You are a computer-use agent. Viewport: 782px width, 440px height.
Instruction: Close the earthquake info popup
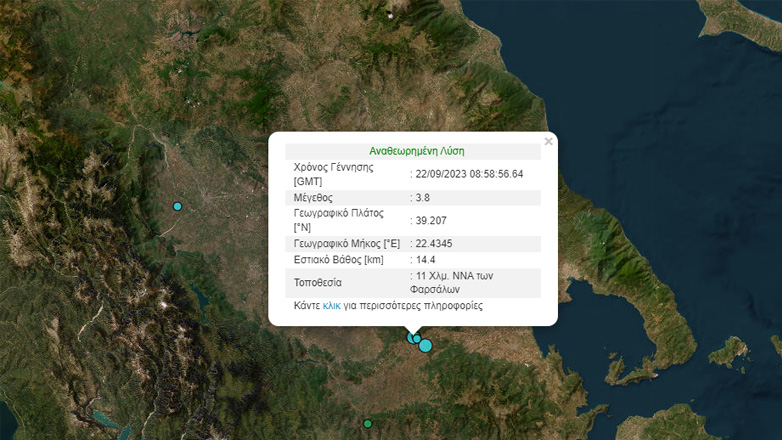tap(549, 142)
